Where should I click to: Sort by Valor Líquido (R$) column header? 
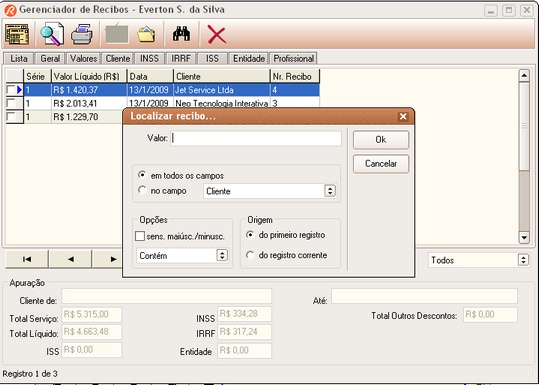tap(89, 76)
